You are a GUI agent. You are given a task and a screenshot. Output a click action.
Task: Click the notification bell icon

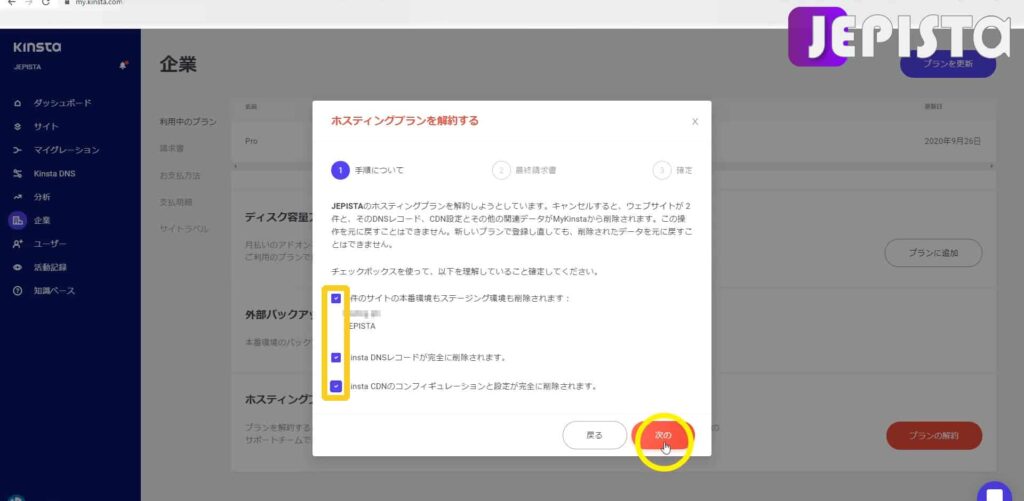click(123, 66)
